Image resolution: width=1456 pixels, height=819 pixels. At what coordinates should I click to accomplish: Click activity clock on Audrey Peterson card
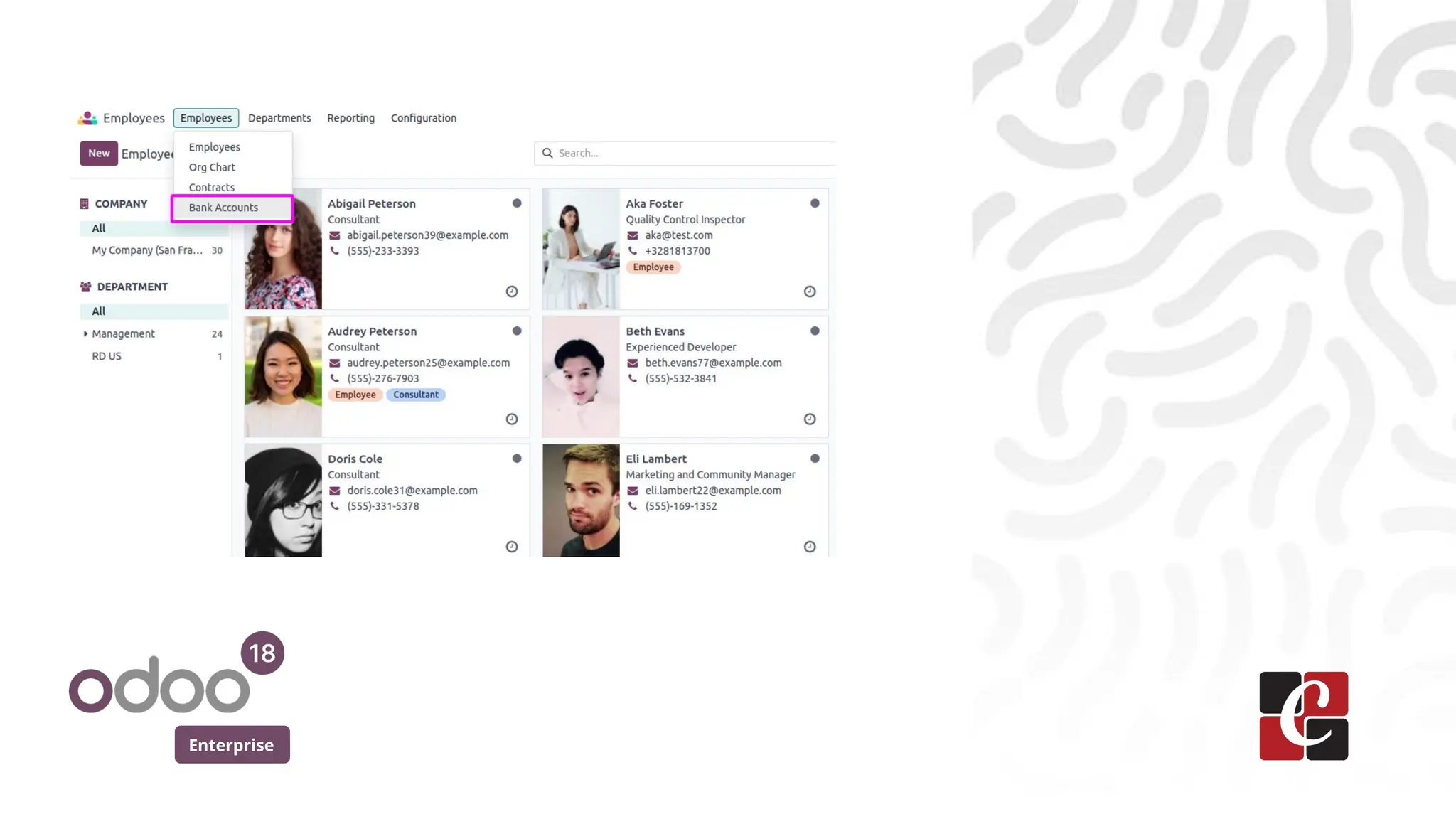[x=511, y=419]
